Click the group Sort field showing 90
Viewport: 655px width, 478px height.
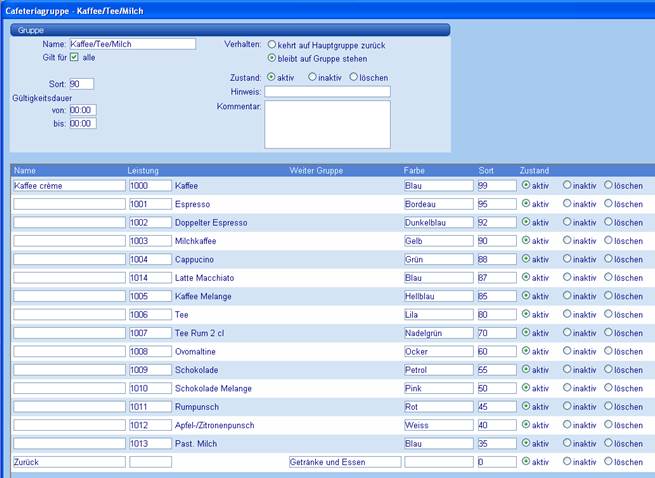tap(81, 84)
